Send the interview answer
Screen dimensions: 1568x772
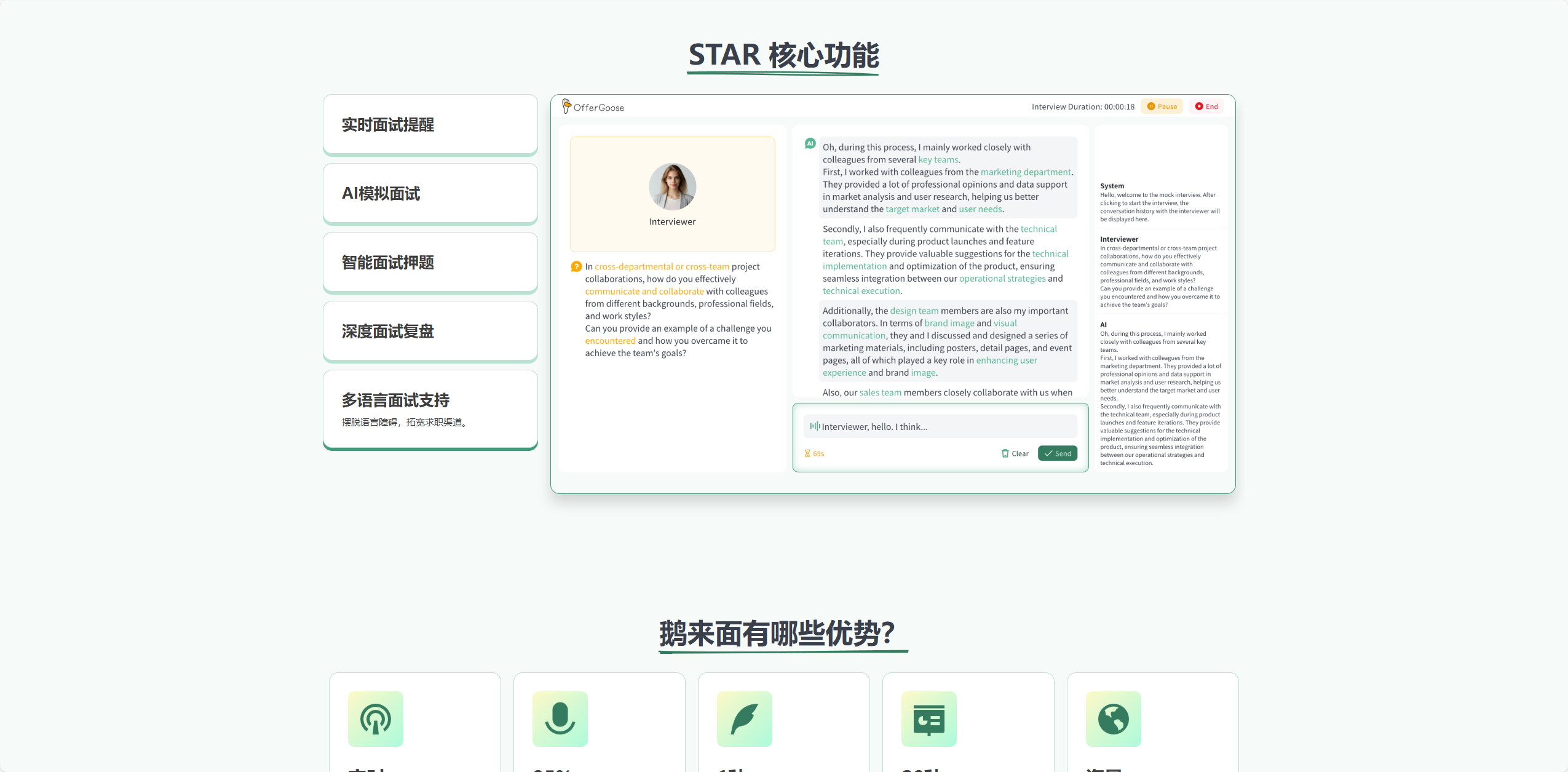1058,453
